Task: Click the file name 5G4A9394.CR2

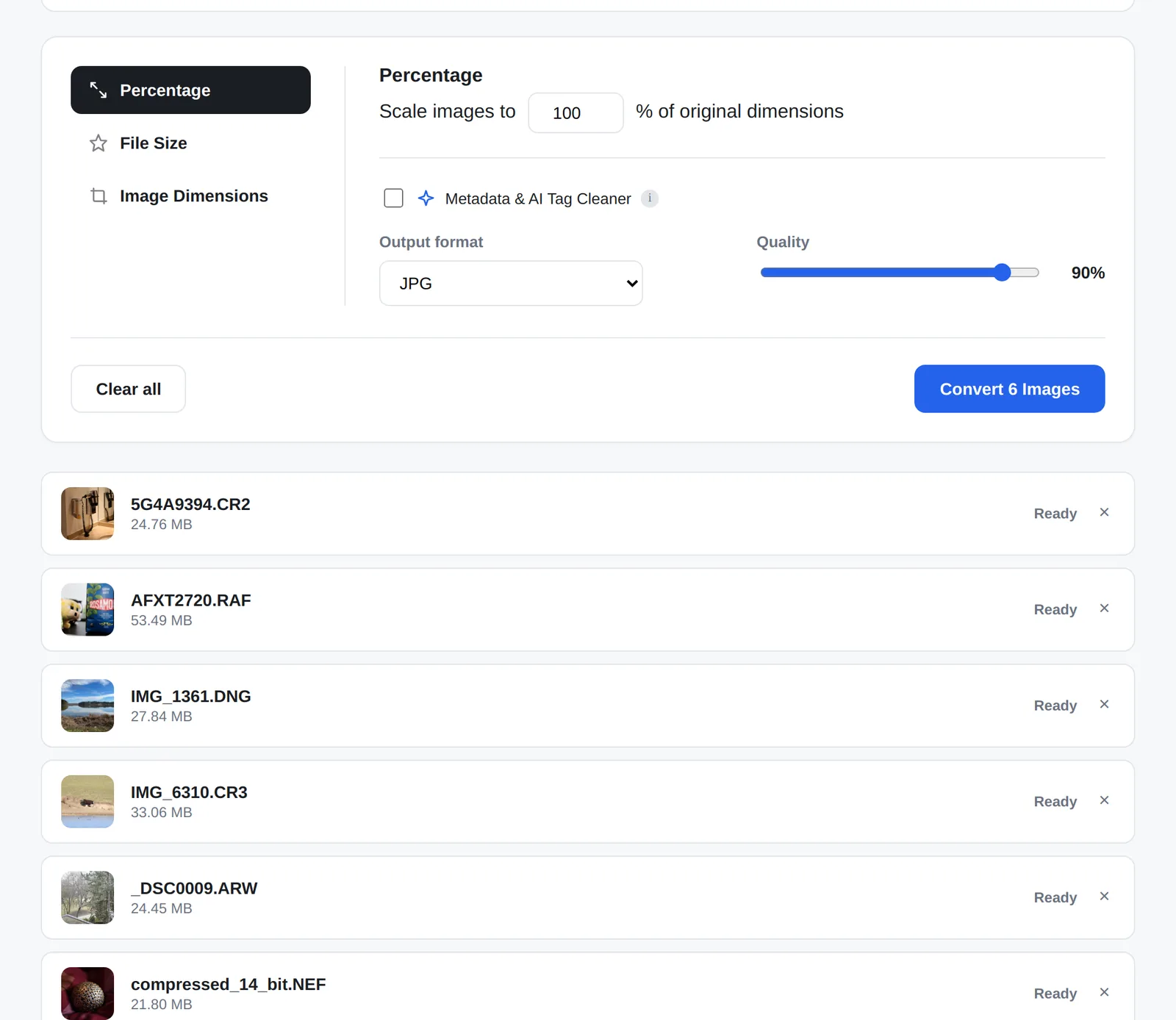Action: 190,504
